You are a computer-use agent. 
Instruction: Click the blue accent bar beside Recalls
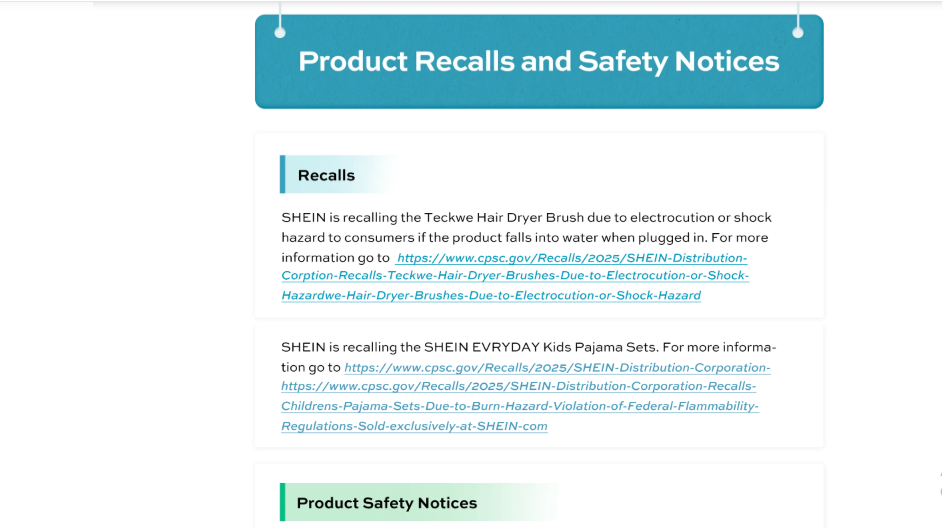(282, 174)
